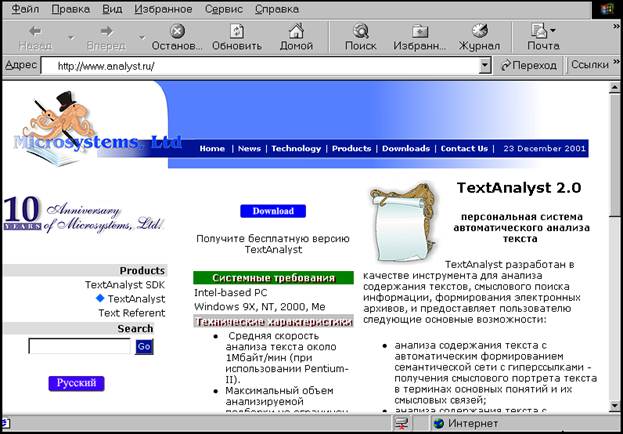Open Favorites (Избранное) toolbar icon
The image size is (623, 434).
pyautogui.click(x=420, y=31)
